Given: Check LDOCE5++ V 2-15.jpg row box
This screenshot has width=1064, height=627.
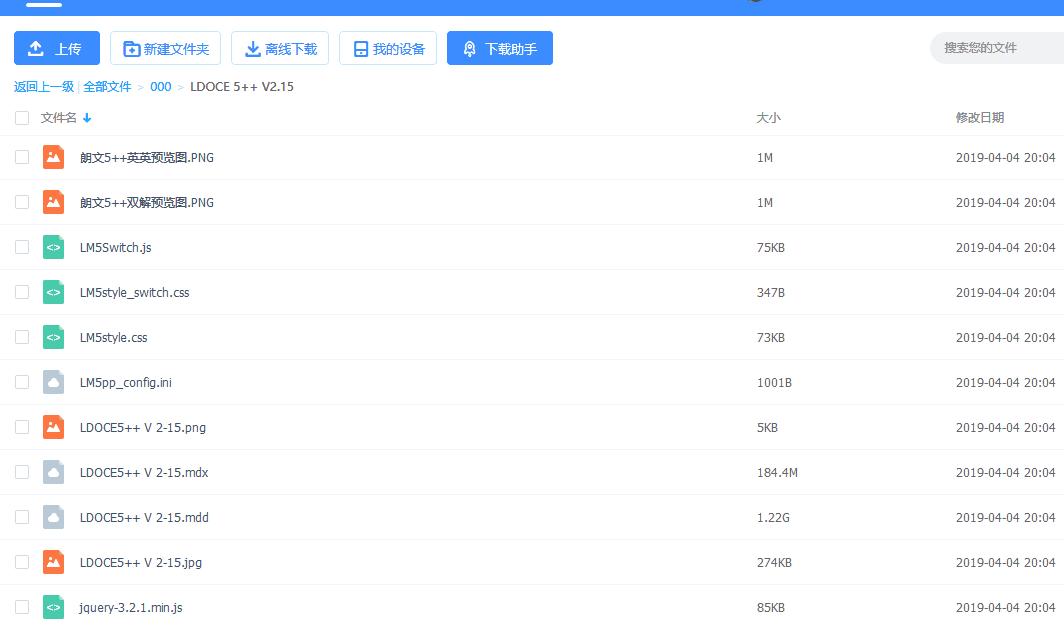Looking at the screenshot, I should click(x=22, y=562).
